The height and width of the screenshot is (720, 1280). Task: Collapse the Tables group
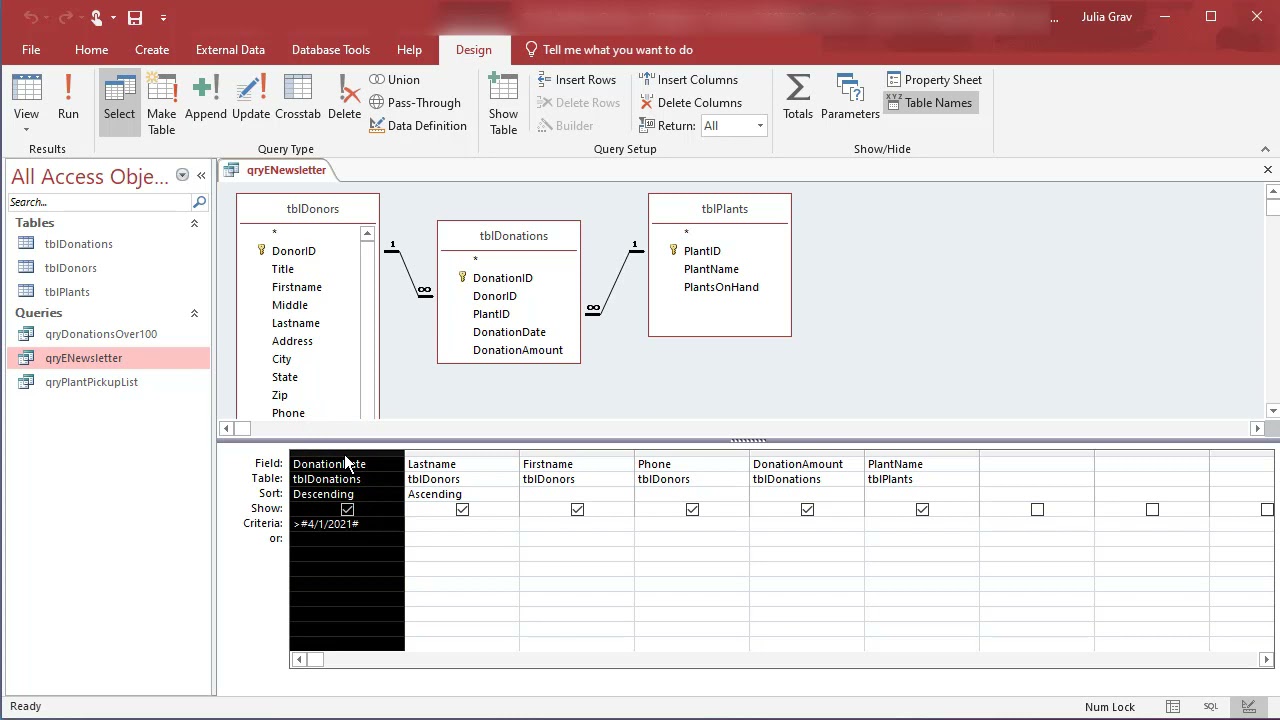[x=194, y=223]
